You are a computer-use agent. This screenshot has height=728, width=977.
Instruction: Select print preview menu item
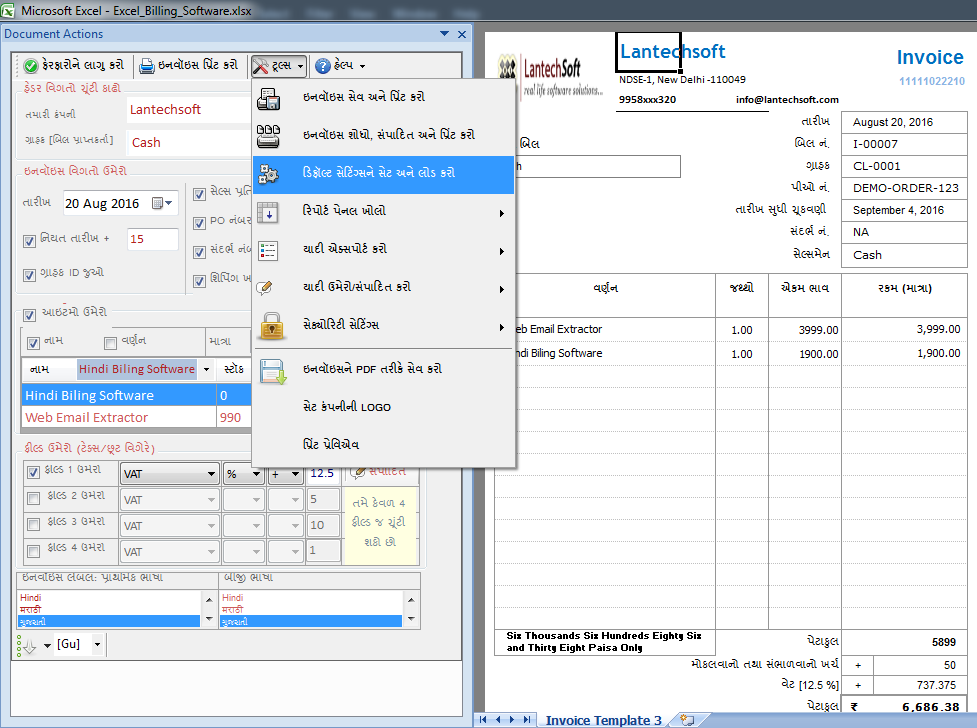(x=383, y=445)
